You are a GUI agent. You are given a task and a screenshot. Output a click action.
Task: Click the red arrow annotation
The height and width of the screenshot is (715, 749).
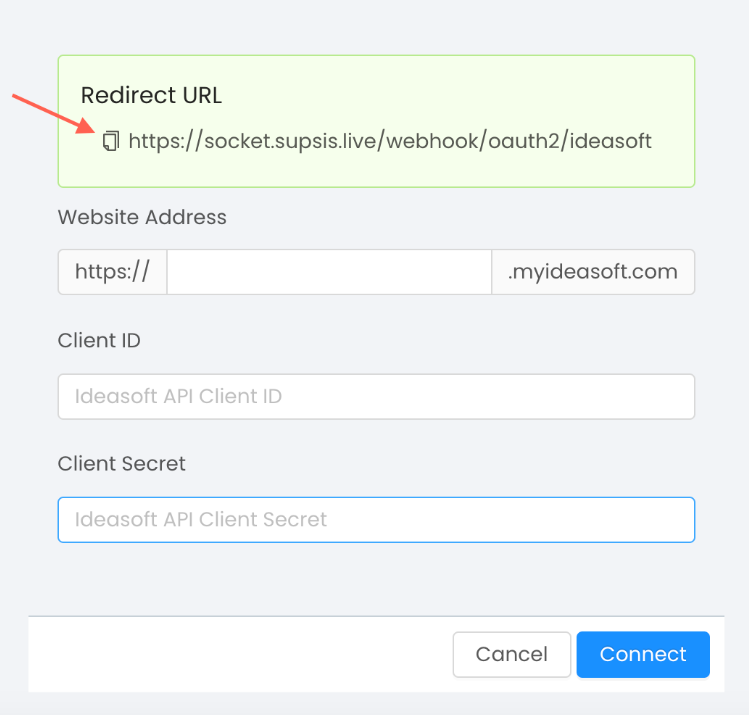point(54,114)
